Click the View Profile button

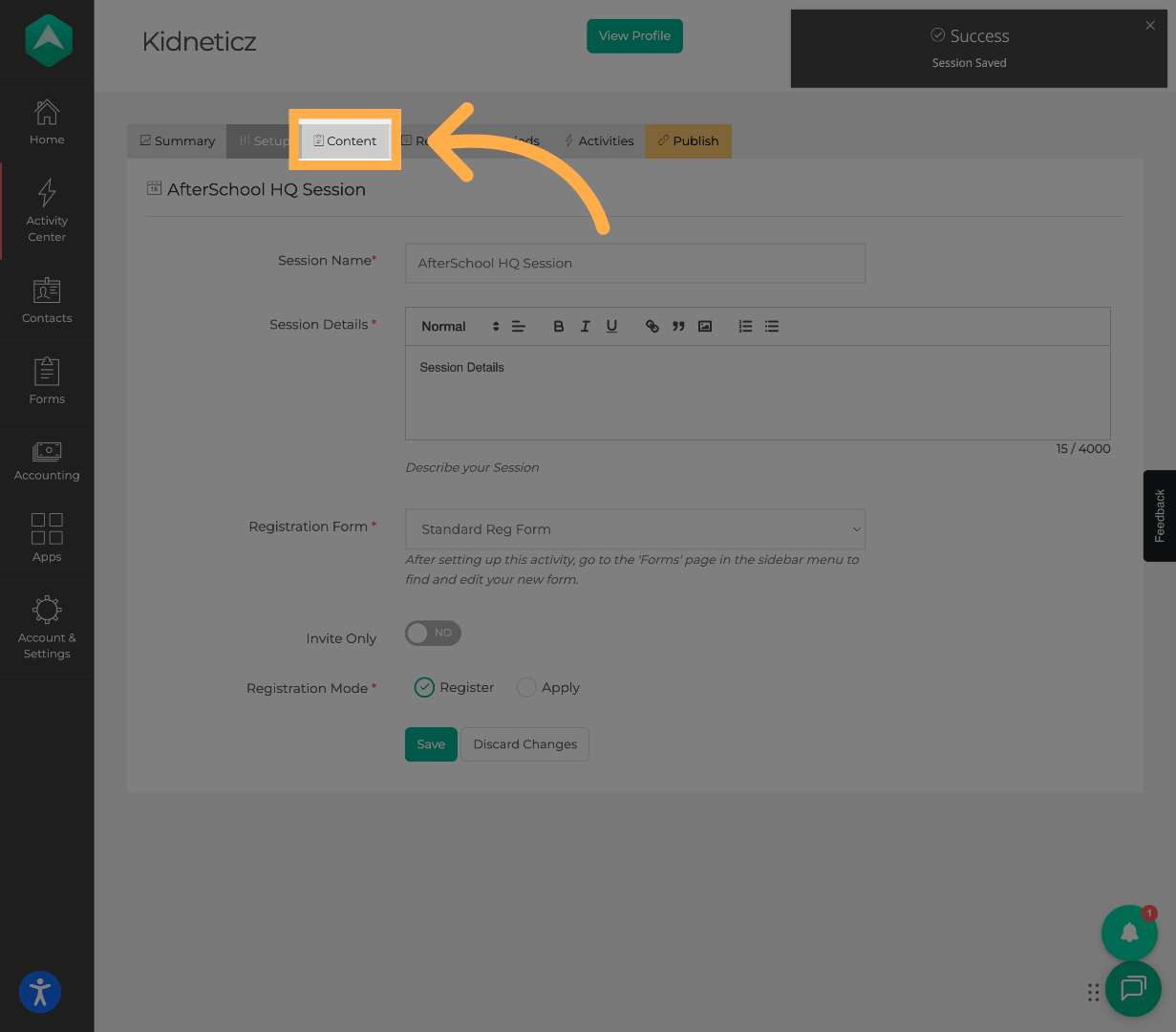(634, 35)
